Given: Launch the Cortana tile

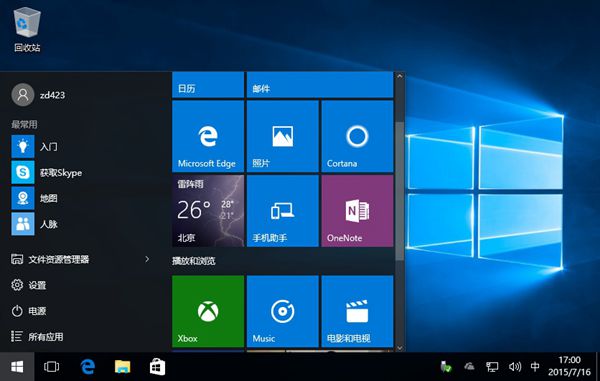Looking at the screenshot, I should tap(357, 136).
